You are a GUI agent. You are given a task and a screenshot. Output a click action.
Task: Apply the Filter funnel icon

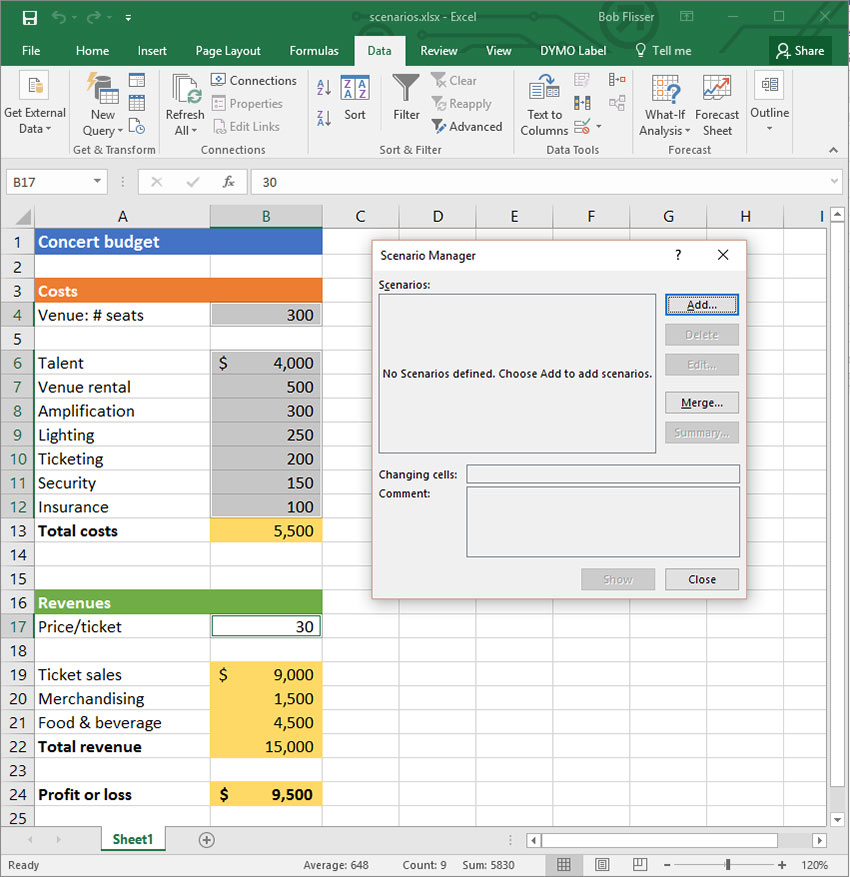(406, 98)
